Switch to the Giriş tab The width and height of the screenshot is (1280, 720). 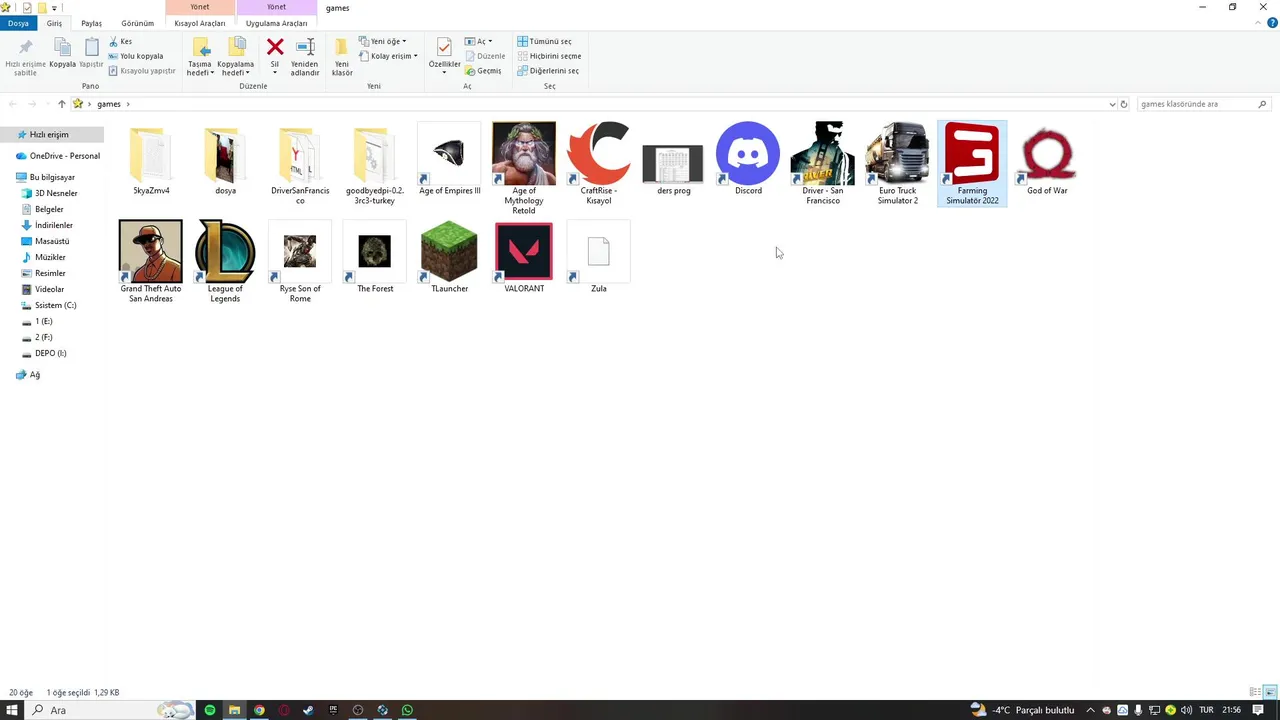[x=54, y=23]
